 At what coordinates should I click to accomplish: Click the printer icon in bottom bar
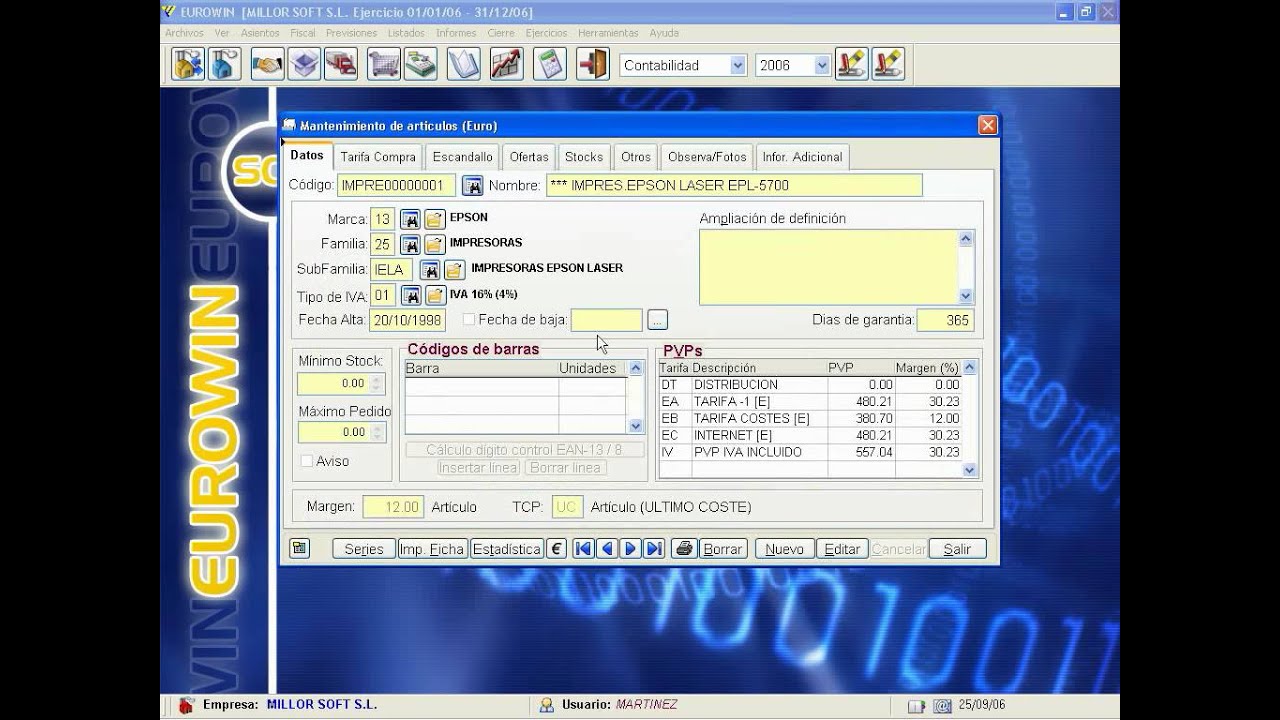pos(684,548)
